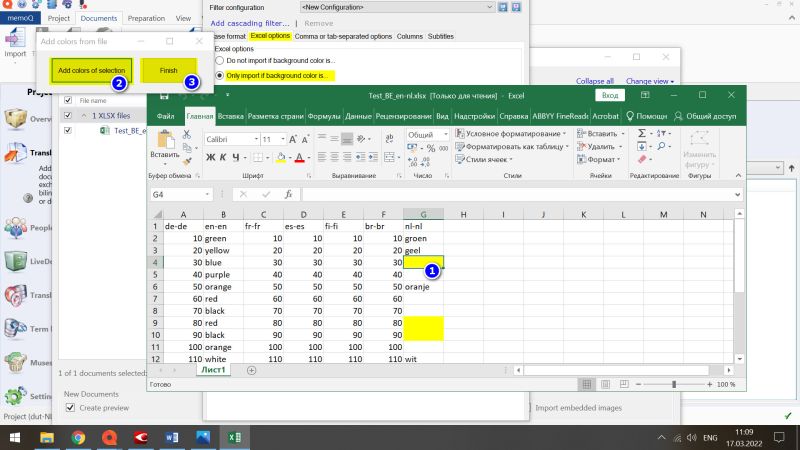Expand the 'Стили ячеек' dropdown
The image size is (800, 450).
pyautogui.click(x=511, y=160)
